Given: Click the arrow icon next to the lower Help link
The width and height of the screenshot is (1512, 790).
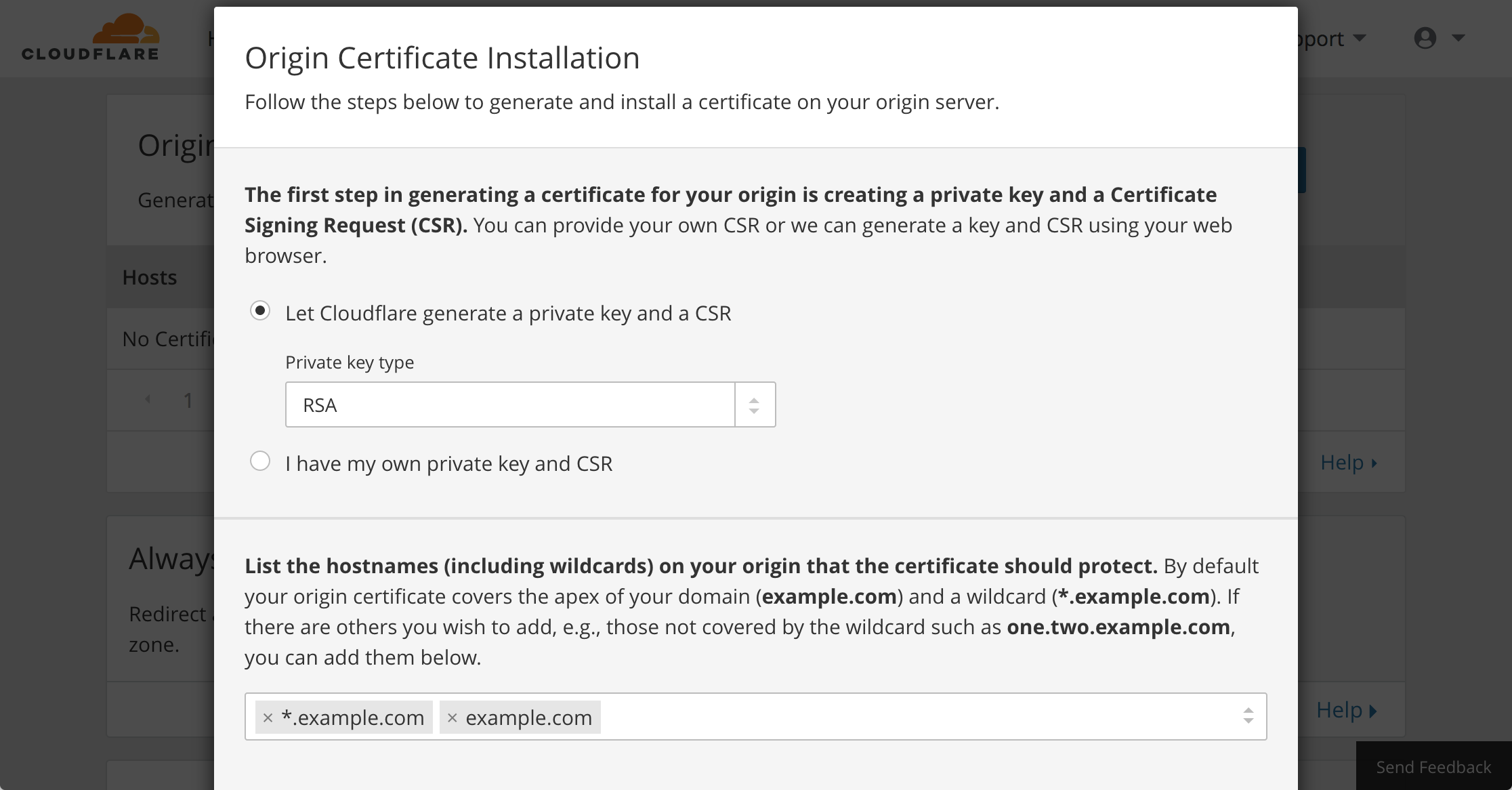Looking at the screenshot, I should tap(1374, 710).
